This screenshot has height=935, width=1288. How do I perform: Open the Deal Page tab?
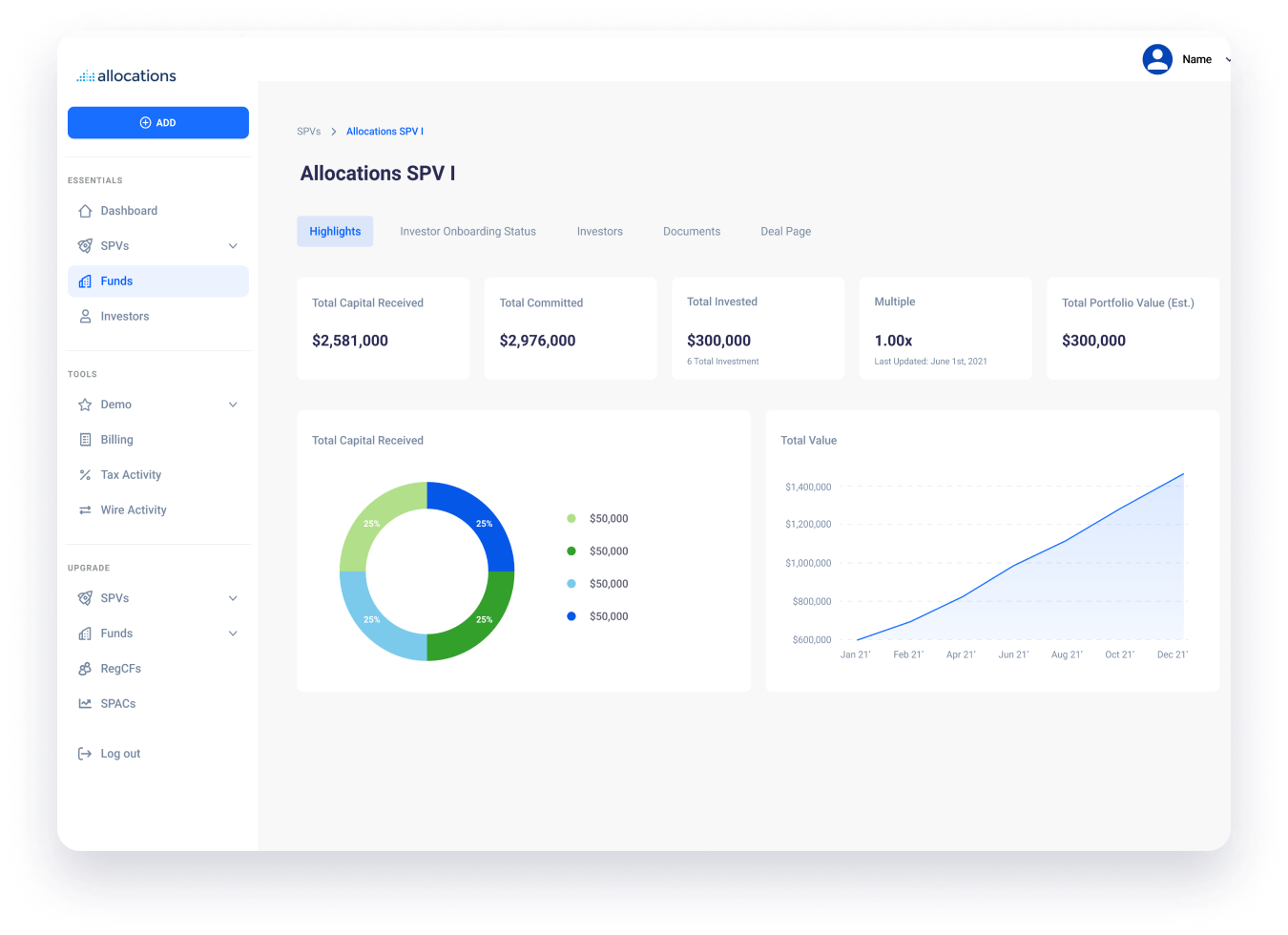click(785, 231)
